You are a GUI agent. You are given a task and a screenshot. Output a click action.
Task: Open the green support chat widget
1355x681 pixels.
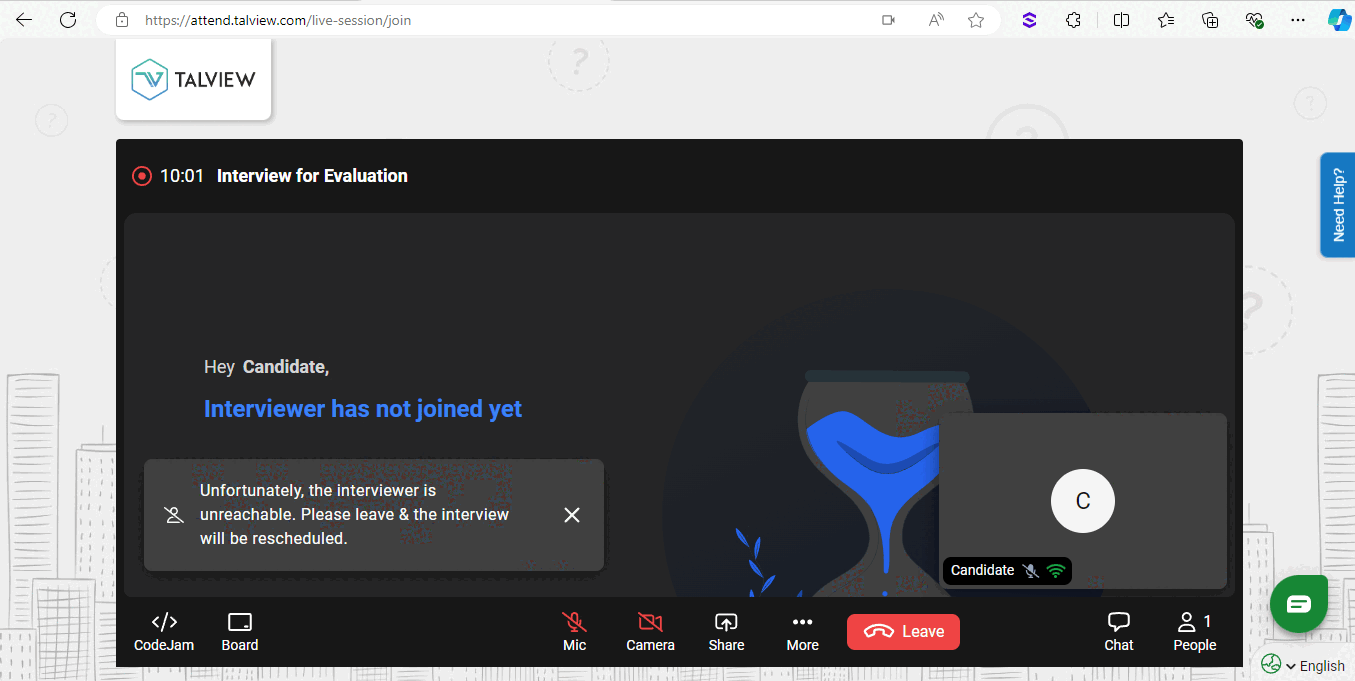click(1299, 604)
